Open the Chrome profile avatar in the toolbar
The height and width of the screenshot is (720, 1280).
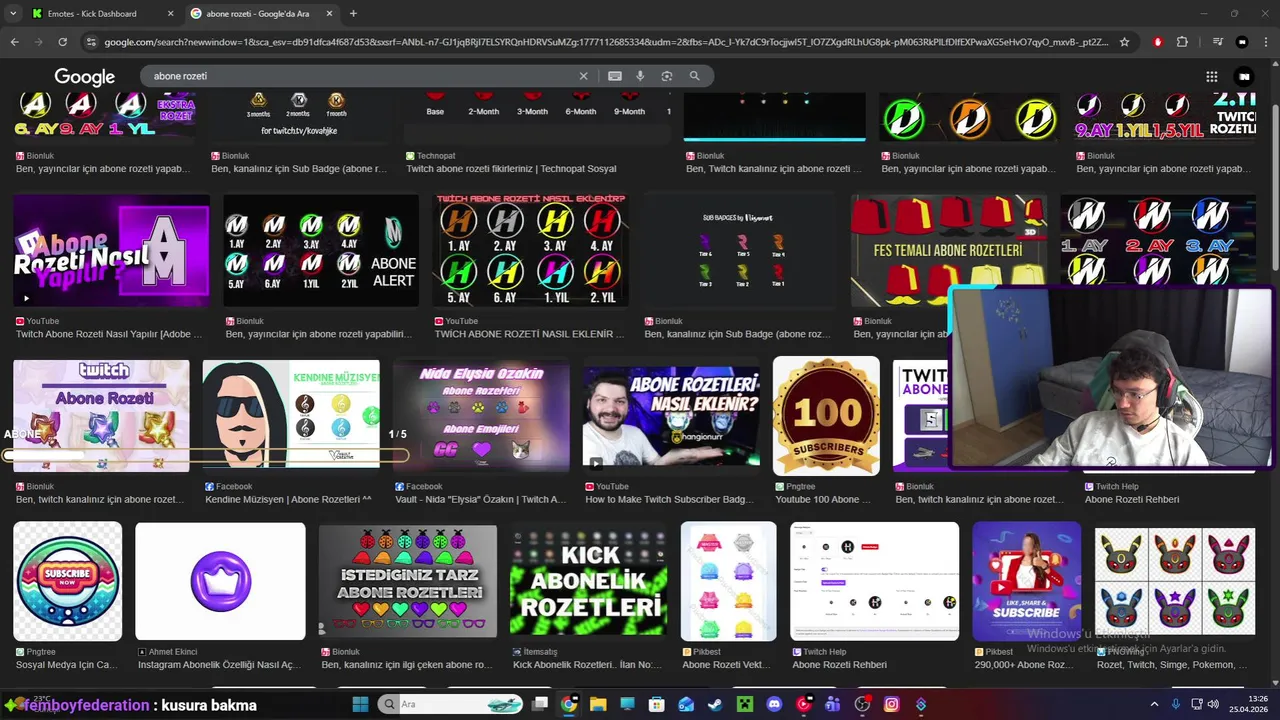(1242, 42)
